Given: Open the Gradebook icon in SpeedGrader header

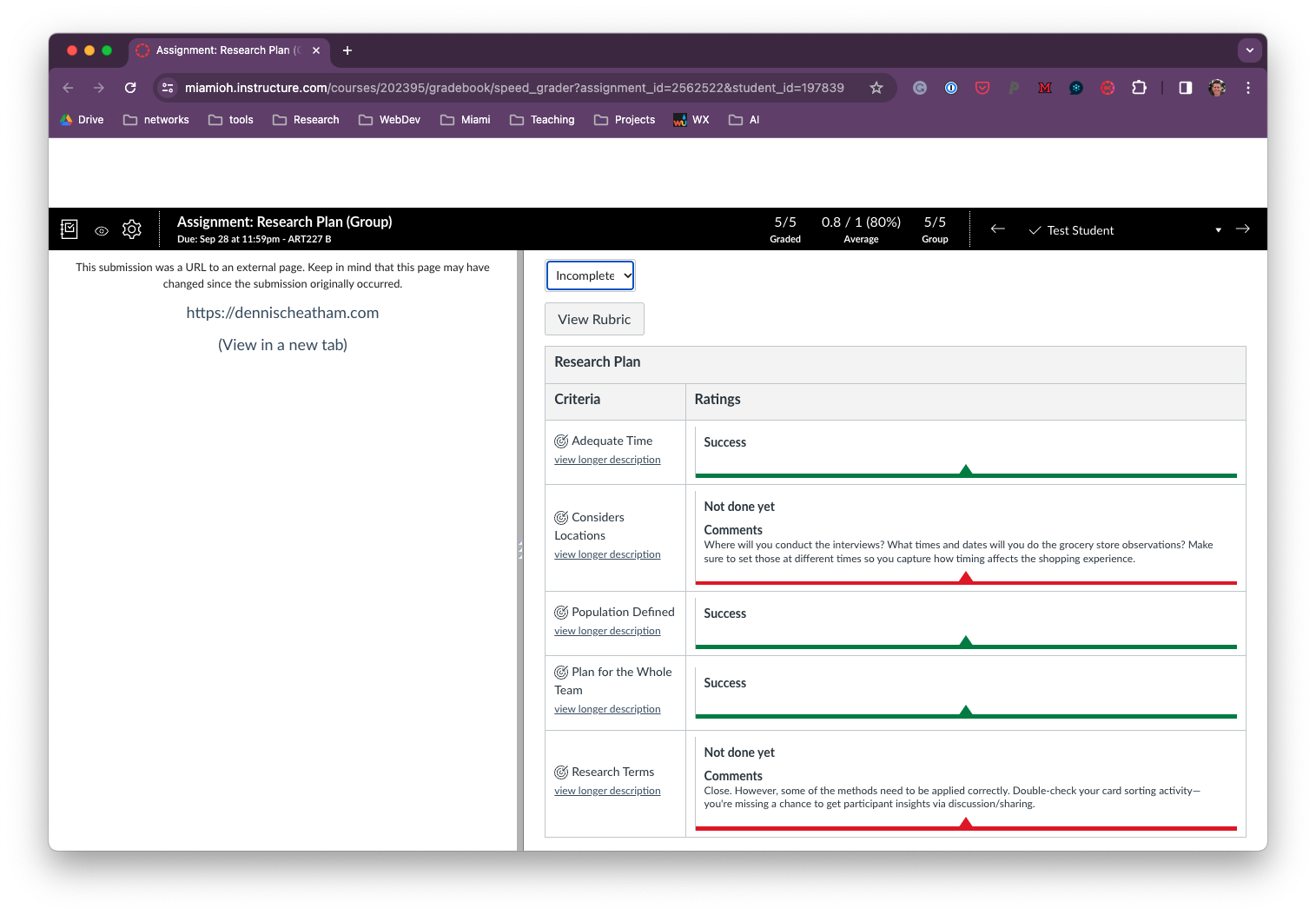Looking at the screenshot, I should tap(69, 229).
